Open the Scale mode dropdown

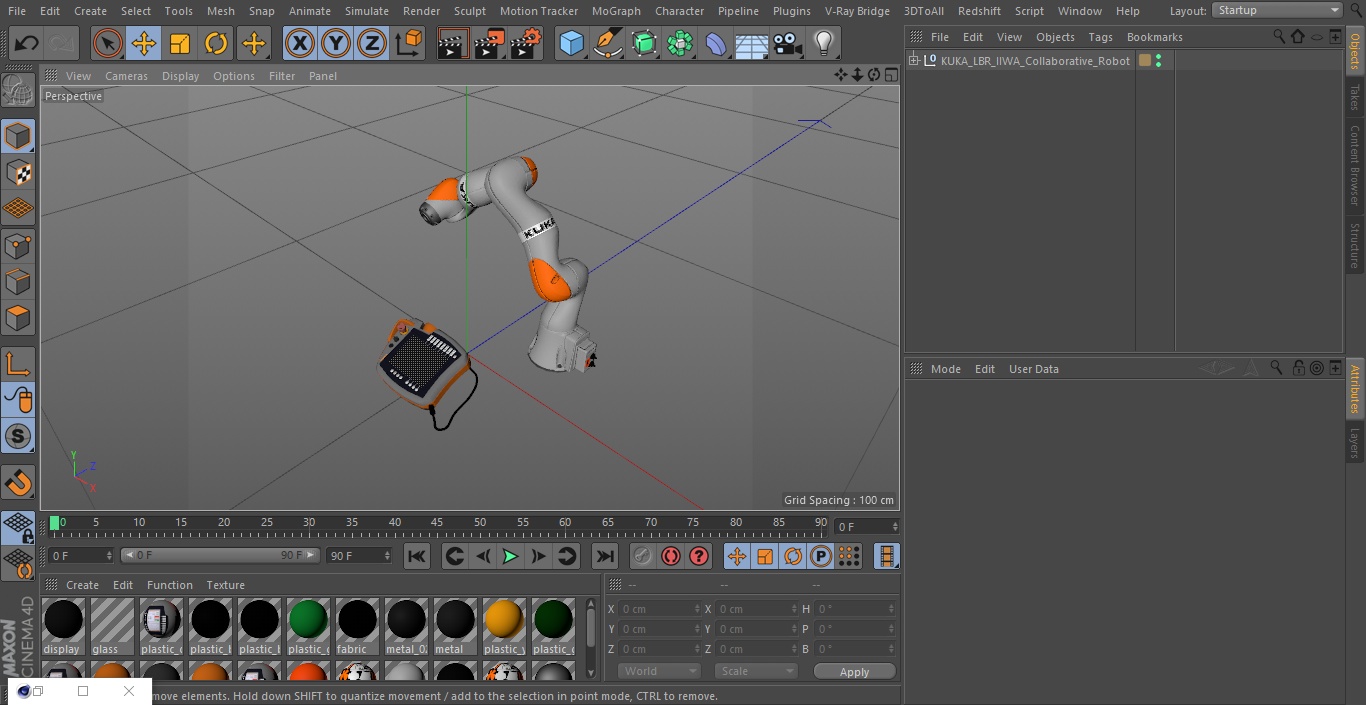[x=756, y=671]
